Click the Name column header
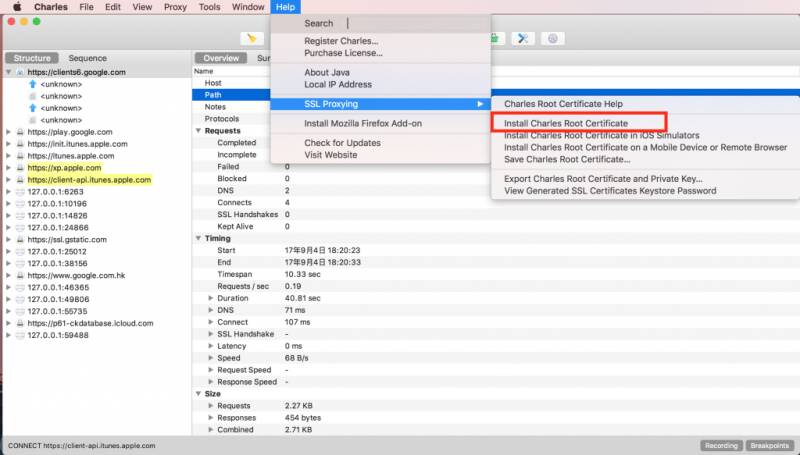The height and width of the screenshot is (455, 800). coord(204,71)
